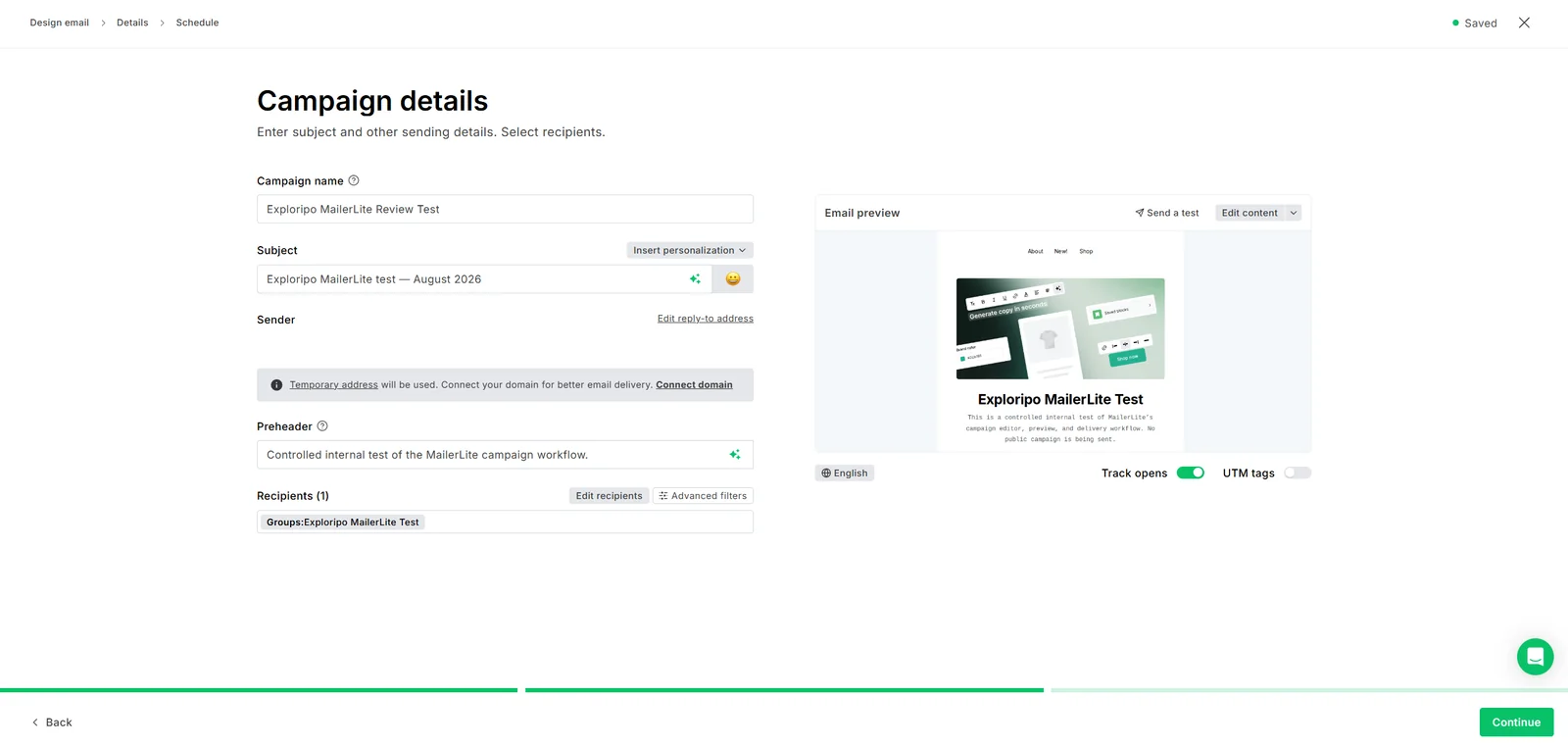This screenshot has width=1568, height=747.
Task: Open Advanced filters
Action: pos(703,496)
